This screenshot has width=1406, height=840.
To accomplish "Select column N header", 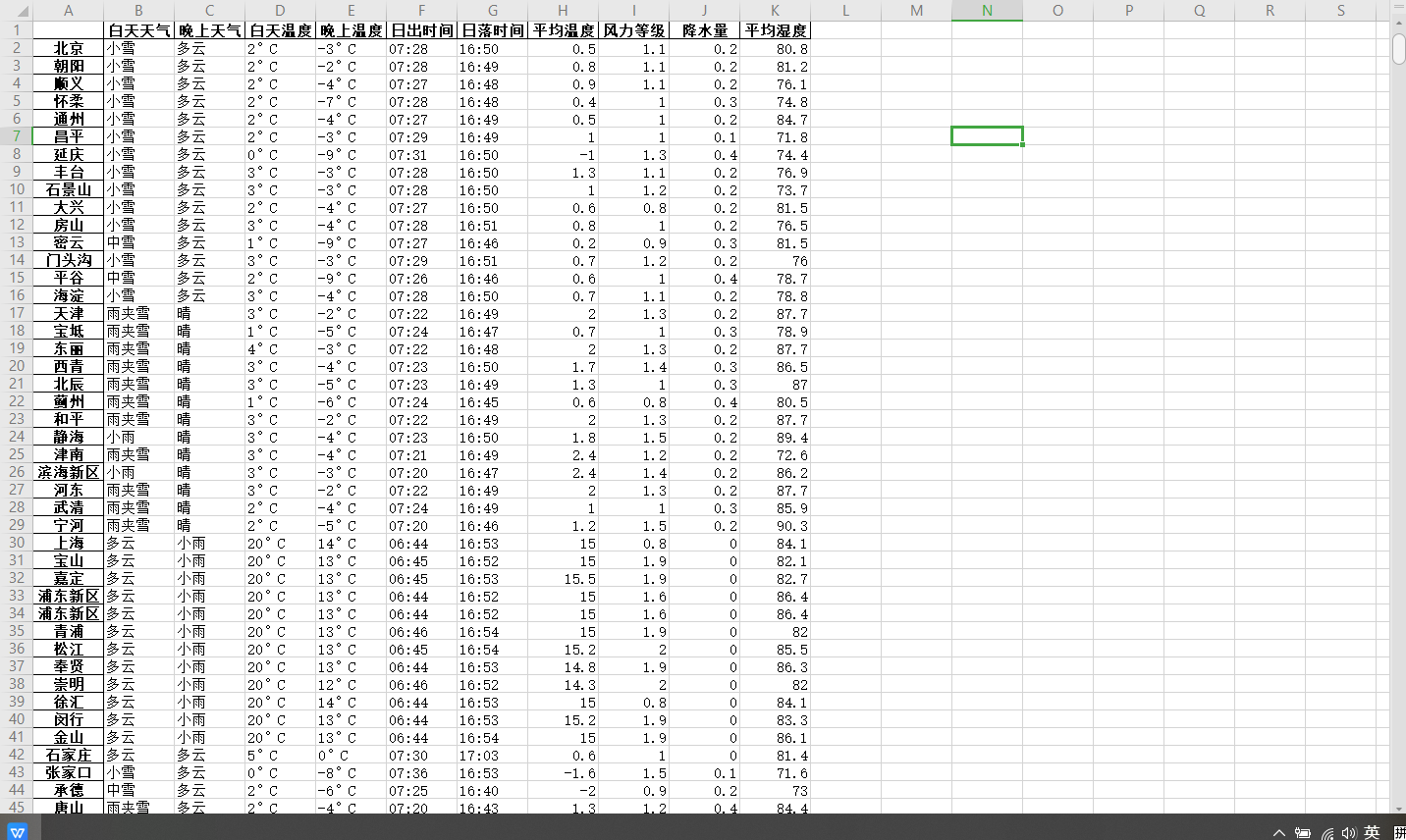I will (987, 11).
